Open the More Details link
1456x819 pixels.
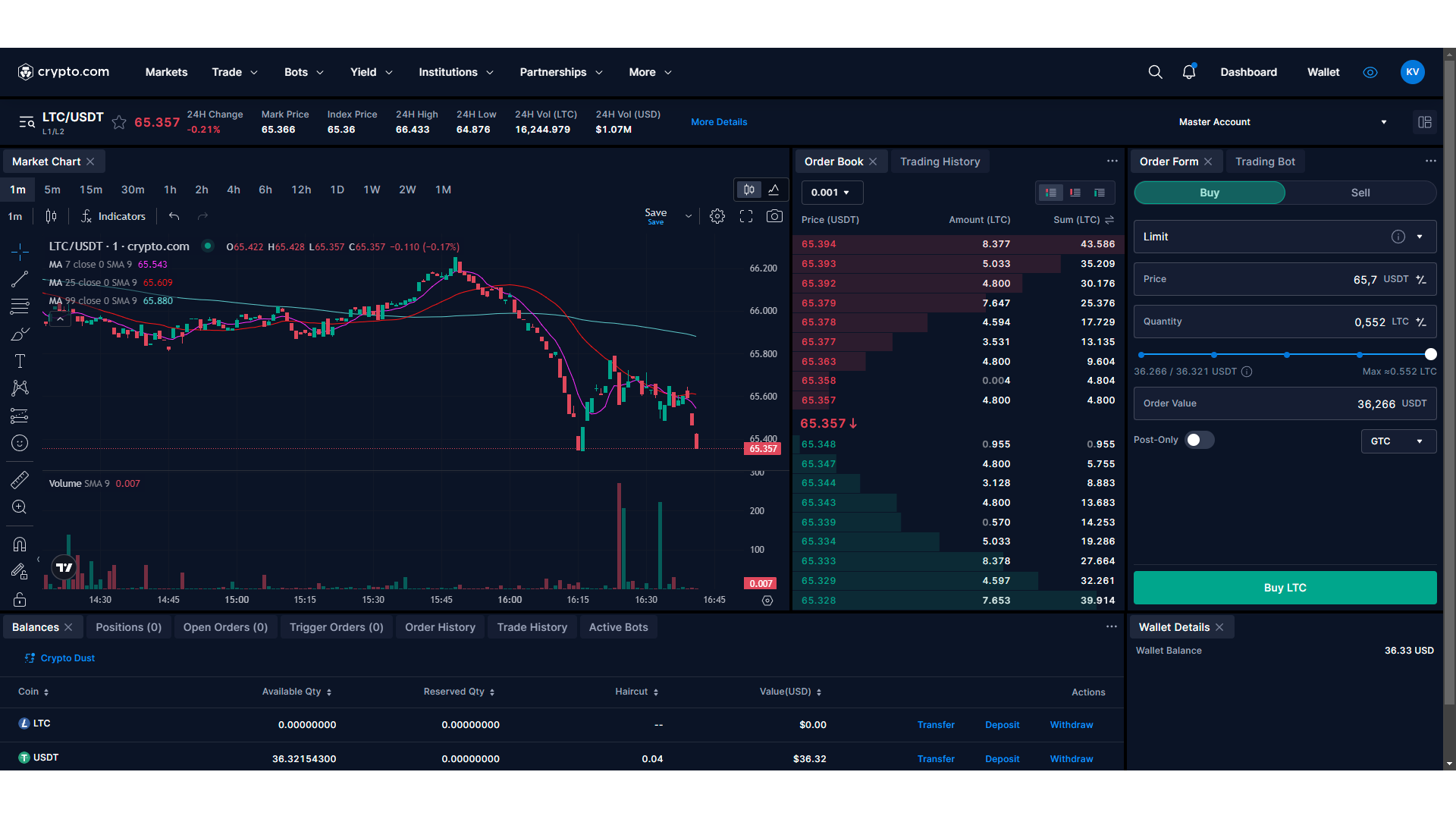[719, 122]
